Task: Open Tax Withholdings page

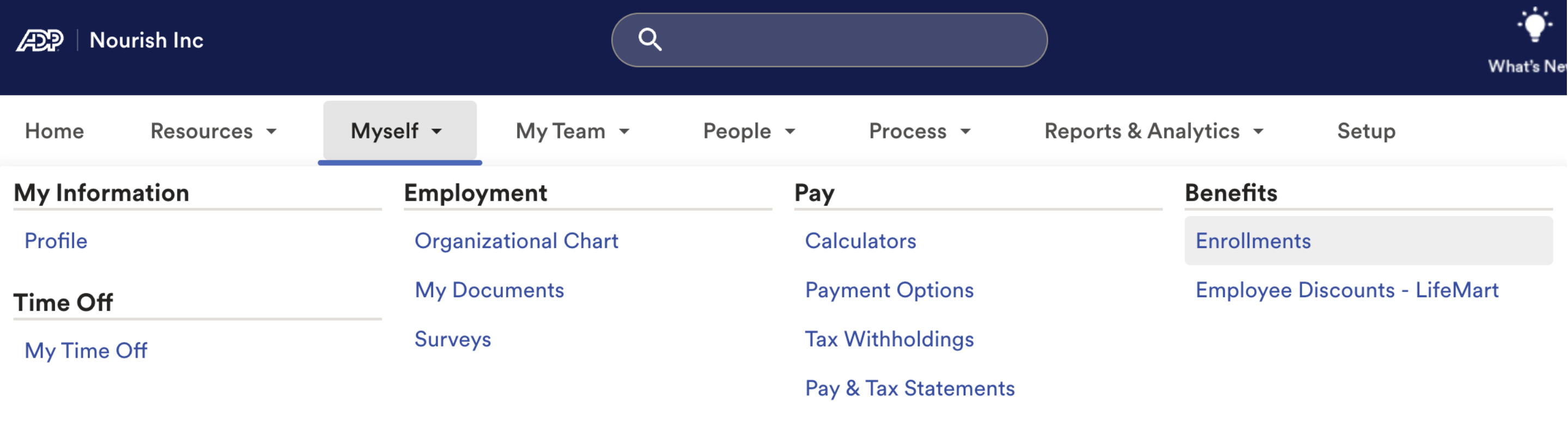Action: [x=889, y=339]
